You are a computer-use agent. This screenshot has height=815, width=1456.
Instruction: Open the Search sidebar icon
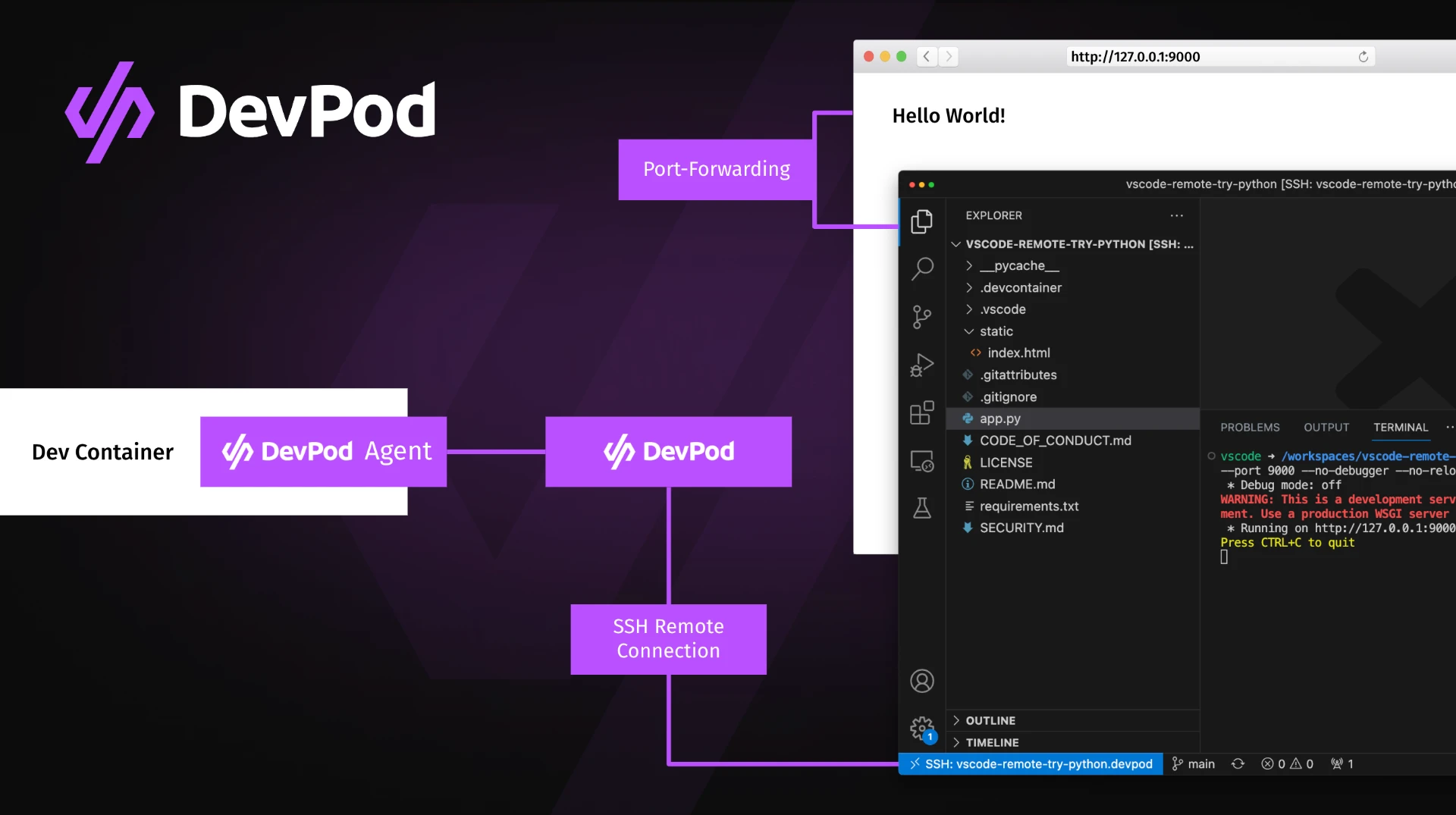click(922, 268)
